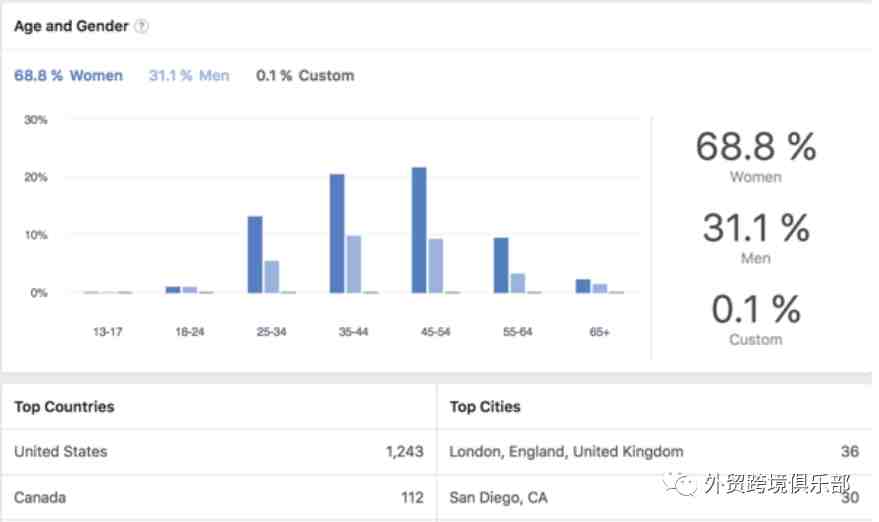Click the 13-17 age group label
This screenshot has height=522, width=879.
tap(108, 332)
